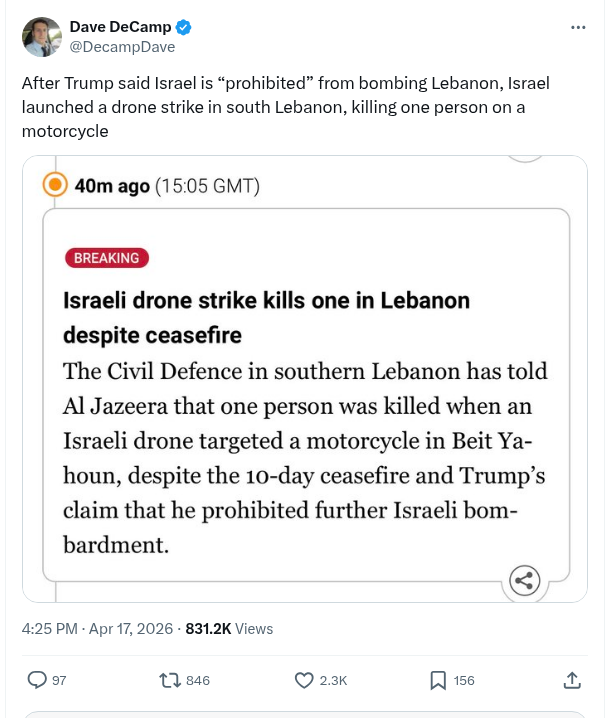Open Dave DeCamp's profile picture

click(41, 36)
